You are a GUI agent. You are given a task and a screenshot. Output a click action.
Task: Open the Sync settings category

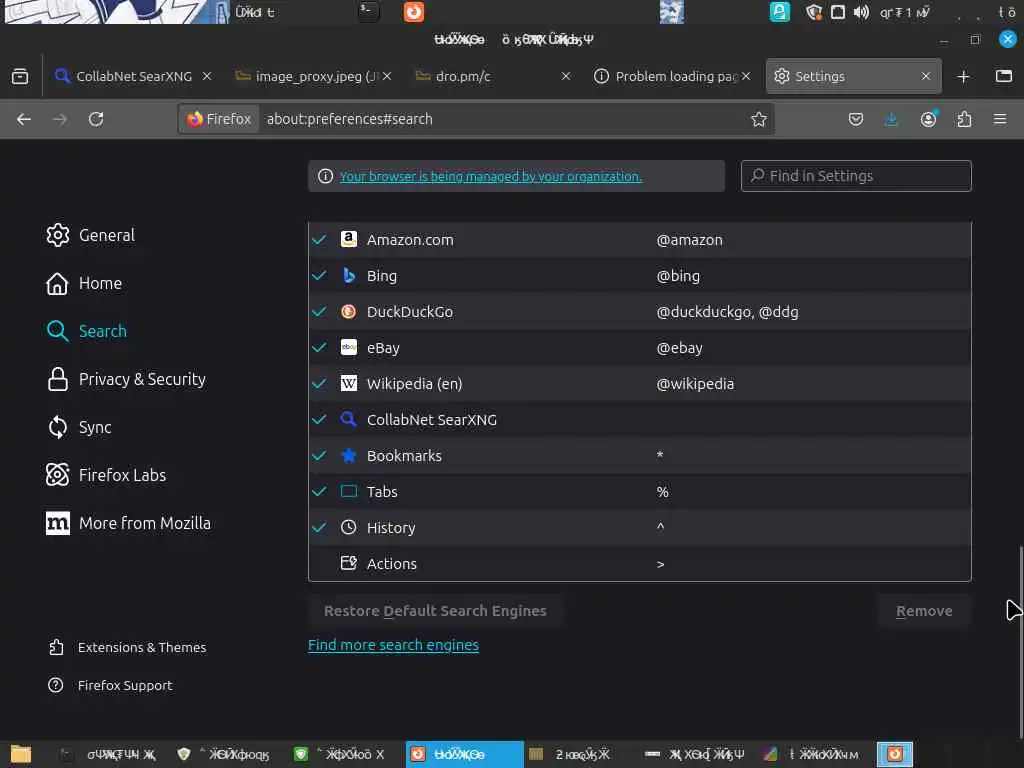79,427
